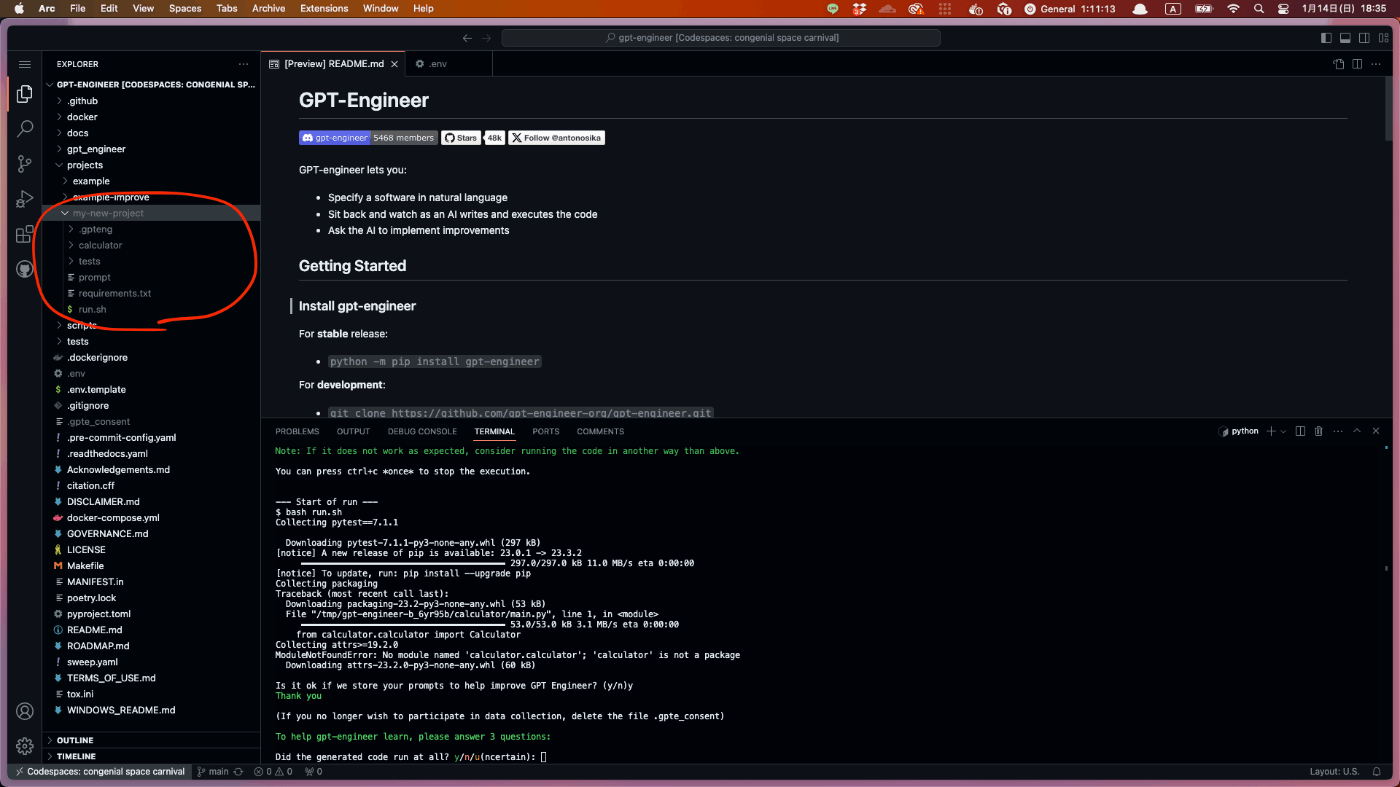Open terminal panel more actions ellipsis
The height and width of the screenshot is (787, 1400).
click(x=1337, y=431)
